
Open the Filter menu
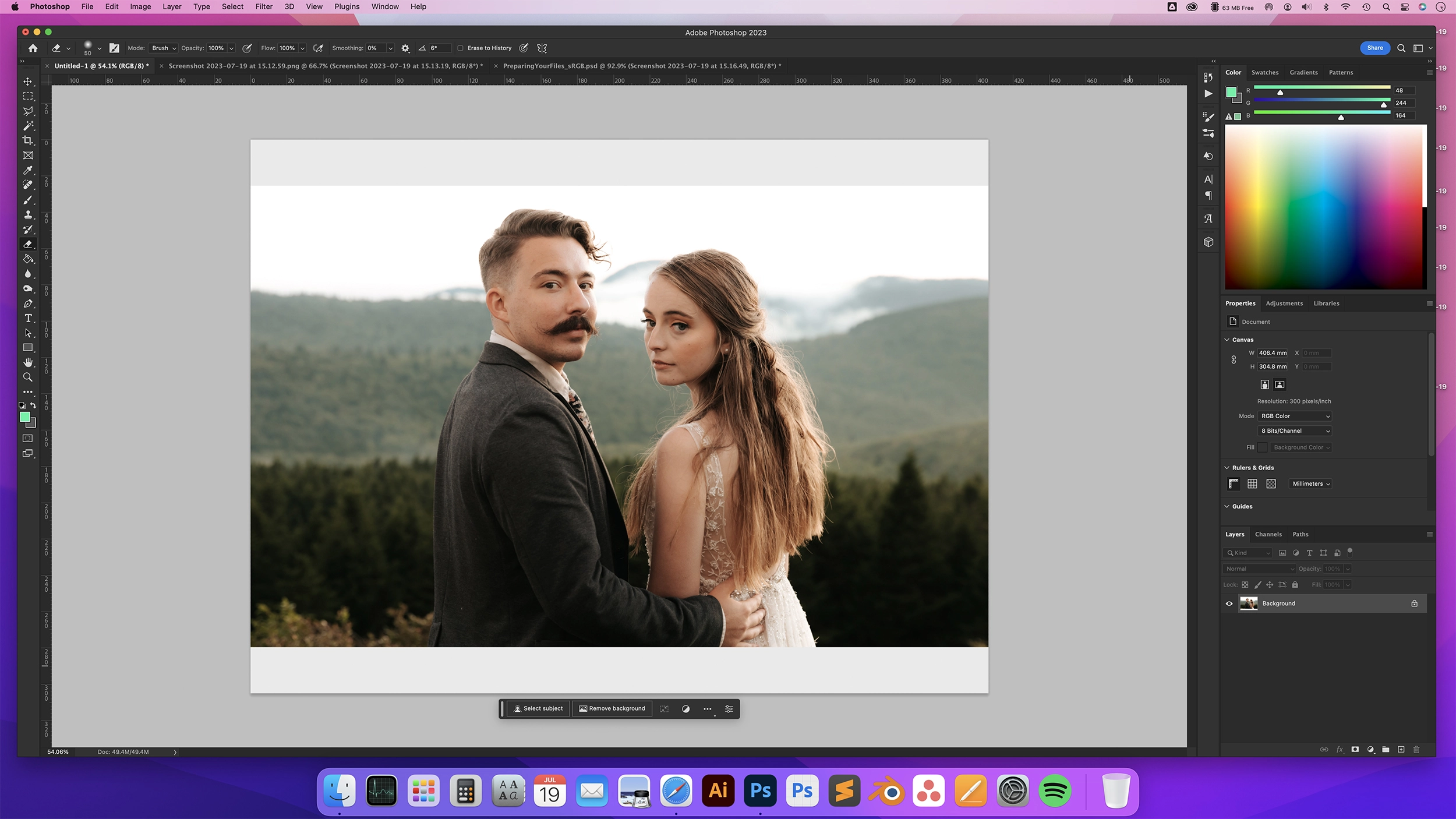(264, 7)
